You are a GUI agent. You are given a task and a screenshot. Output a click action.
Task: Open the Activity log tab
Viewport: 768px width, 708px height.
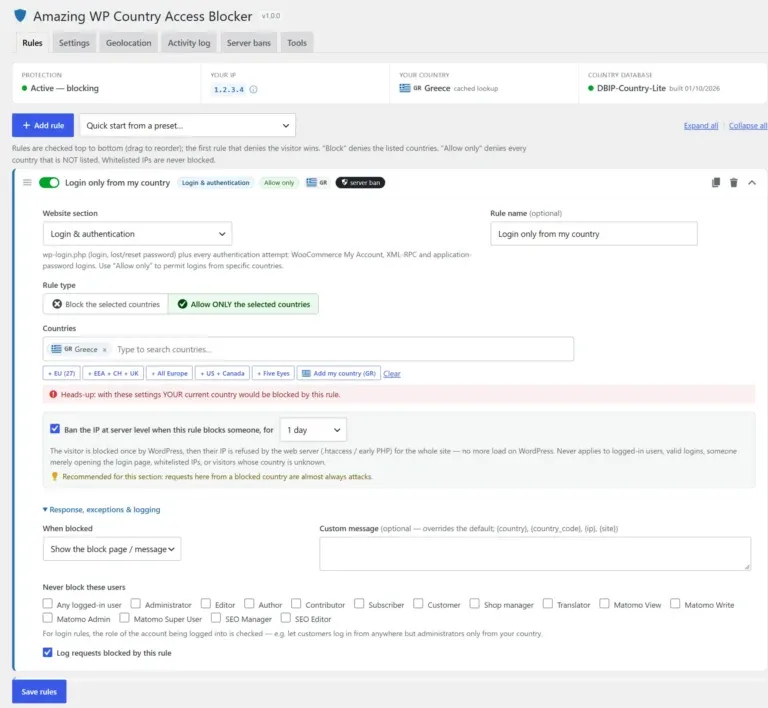click(189, 43)
